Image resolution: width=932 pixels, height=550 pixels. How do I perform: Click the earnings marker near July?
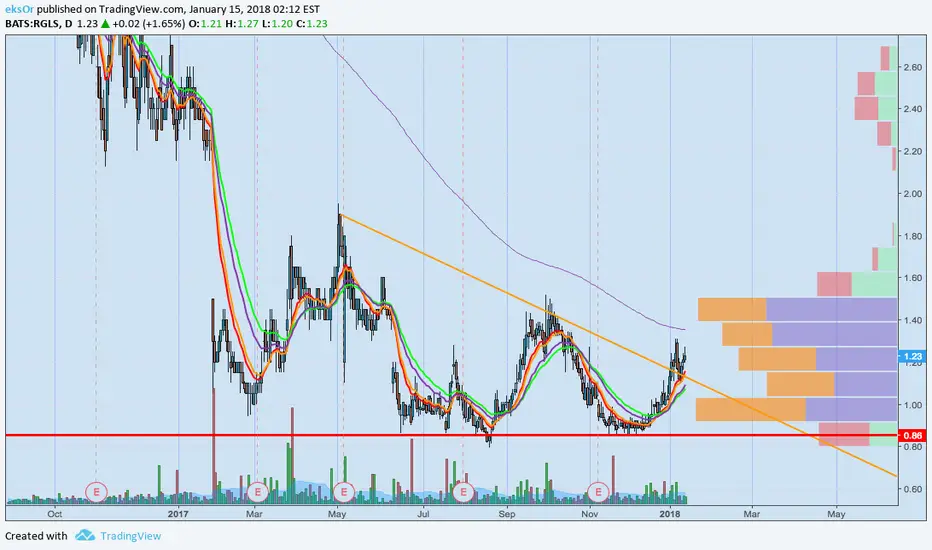463,492
